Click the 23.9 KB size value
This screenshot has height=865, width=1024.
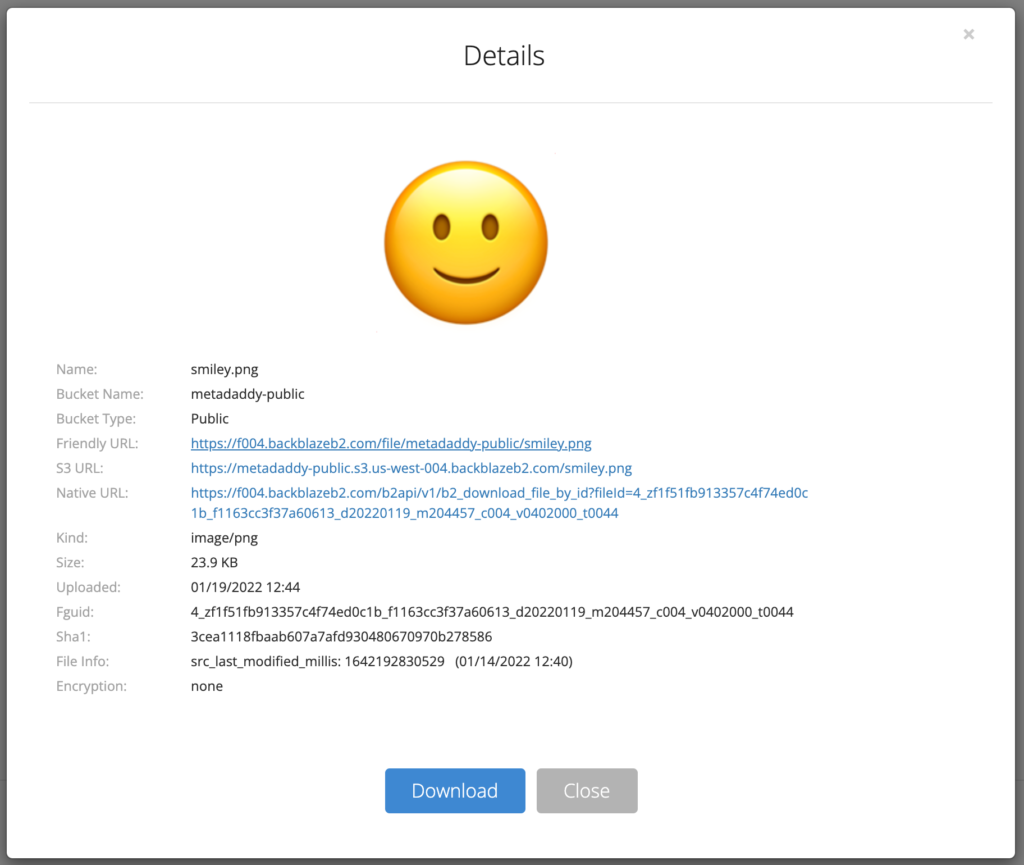[x=214, y=562]
